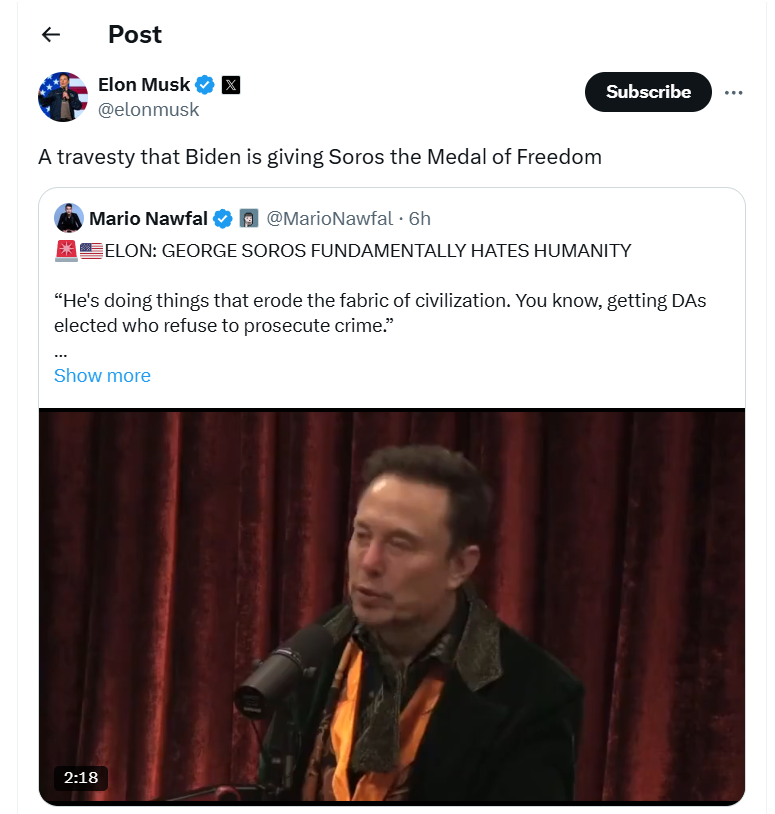Click the red siren emoji
This screenshot has height=814, width=775.
(66, 251)
